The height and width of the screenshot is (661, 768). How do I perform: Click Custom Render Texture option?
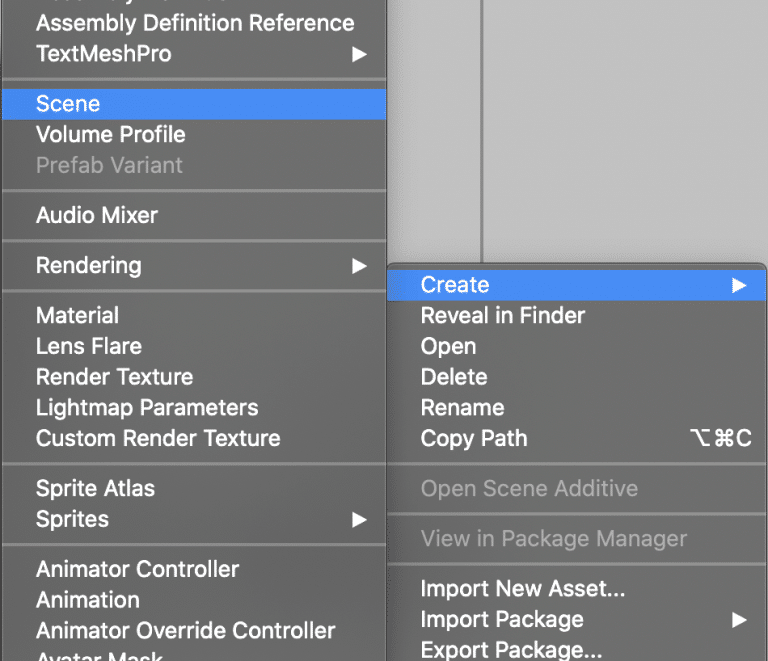pyautogui.click(x=194, y=438)
